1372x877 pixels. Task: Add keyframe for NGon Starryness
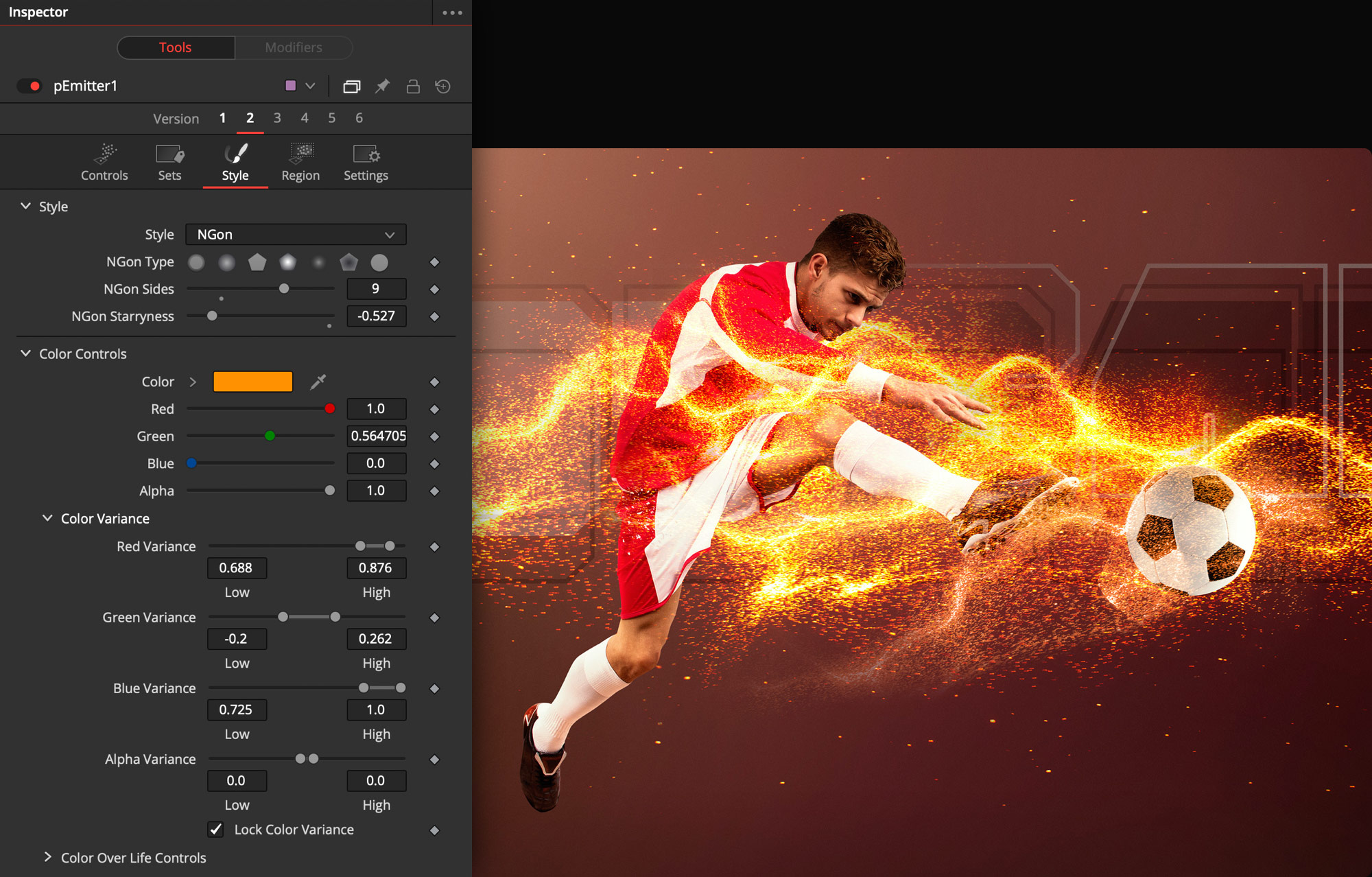tap(434, 316)
